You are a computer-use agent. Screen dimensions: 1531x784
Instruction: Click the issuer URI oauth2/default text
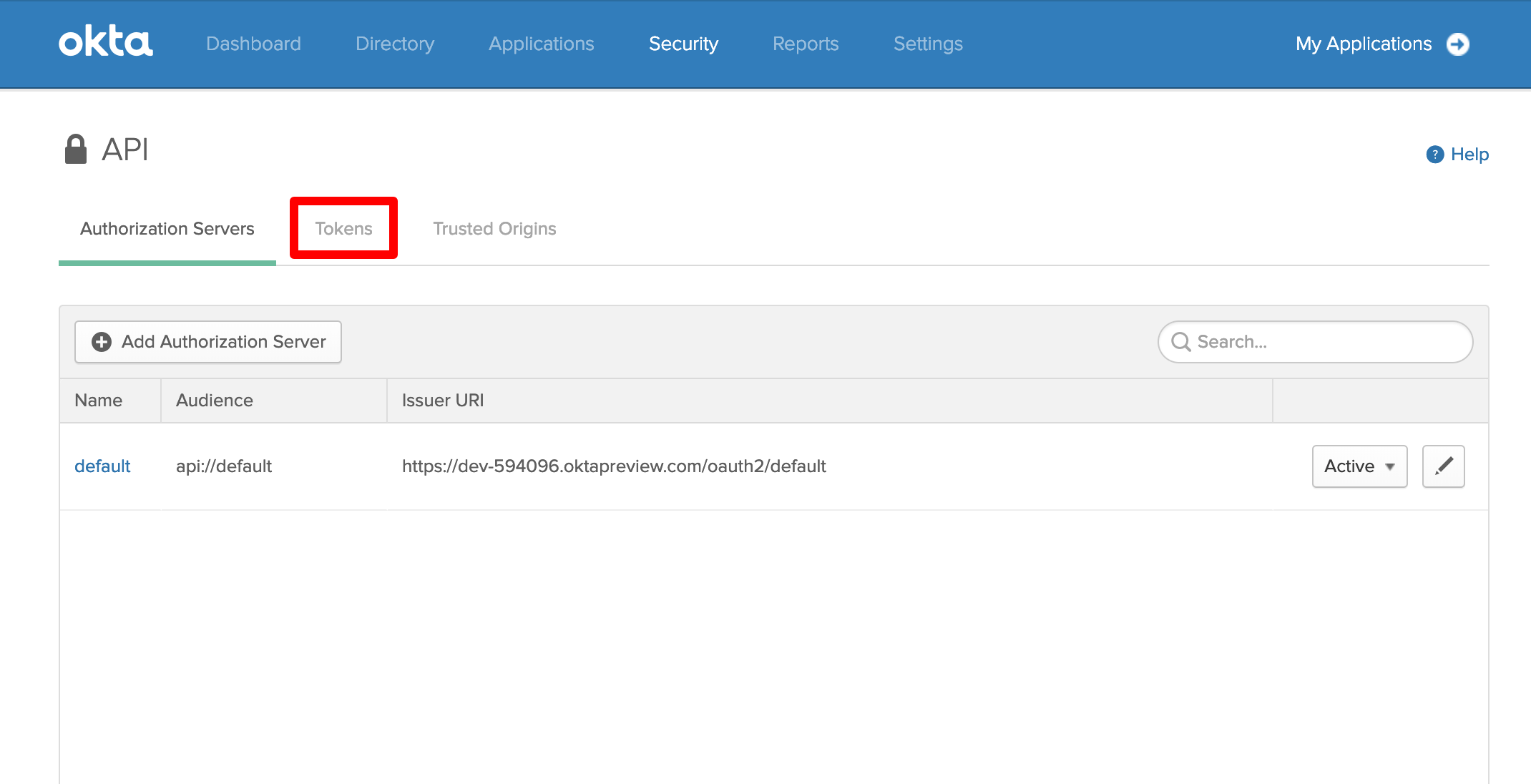coord(614,466)
